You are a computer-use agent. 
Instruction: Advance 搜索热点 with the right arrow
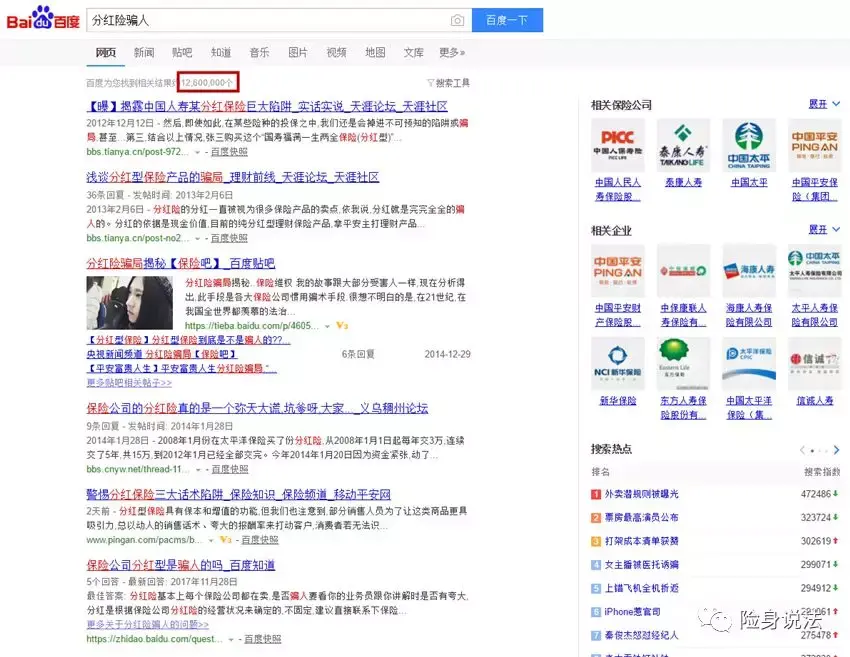(834, 450)
